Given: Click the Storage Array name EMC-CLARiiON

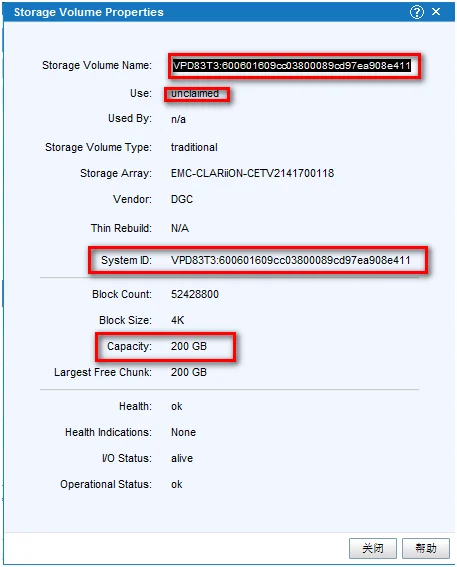Looking at the screenshot, I should click(252, 173).
